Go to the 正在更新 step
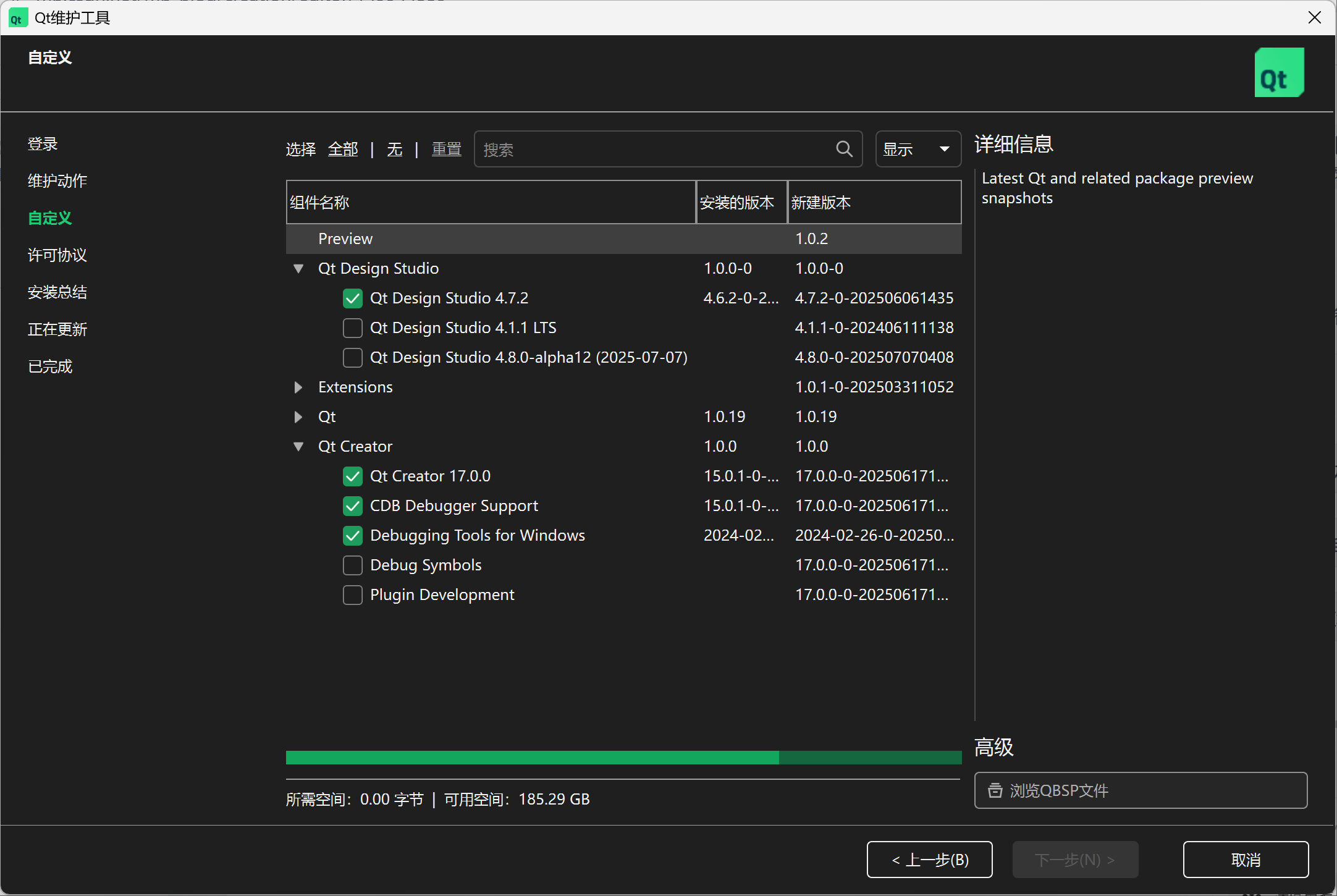This screenshot has height=896, width=1337. tap(57, 329)
